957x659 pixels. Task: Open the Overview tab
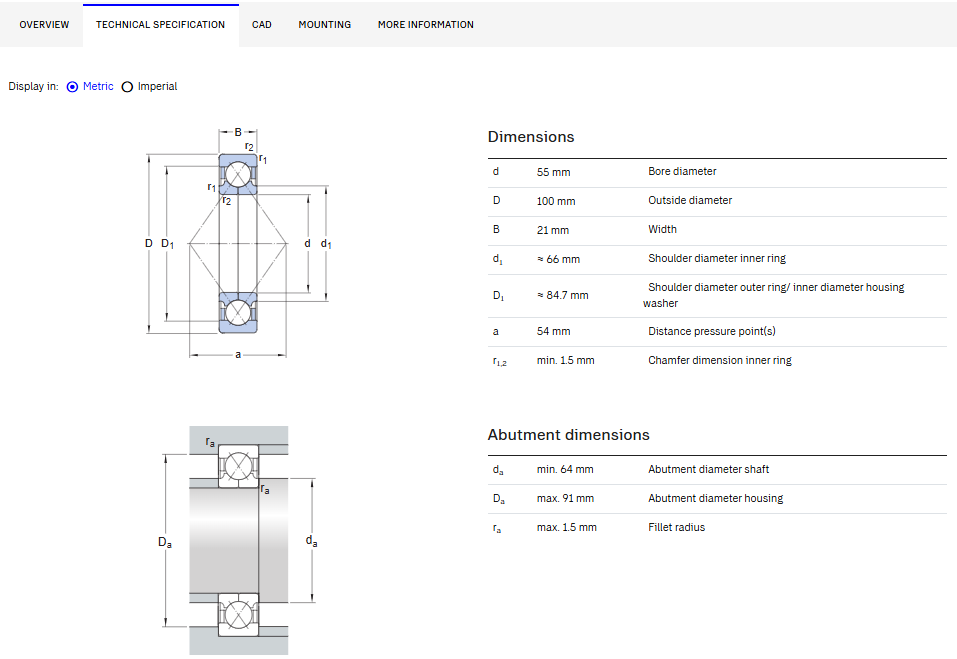[44, 24]
